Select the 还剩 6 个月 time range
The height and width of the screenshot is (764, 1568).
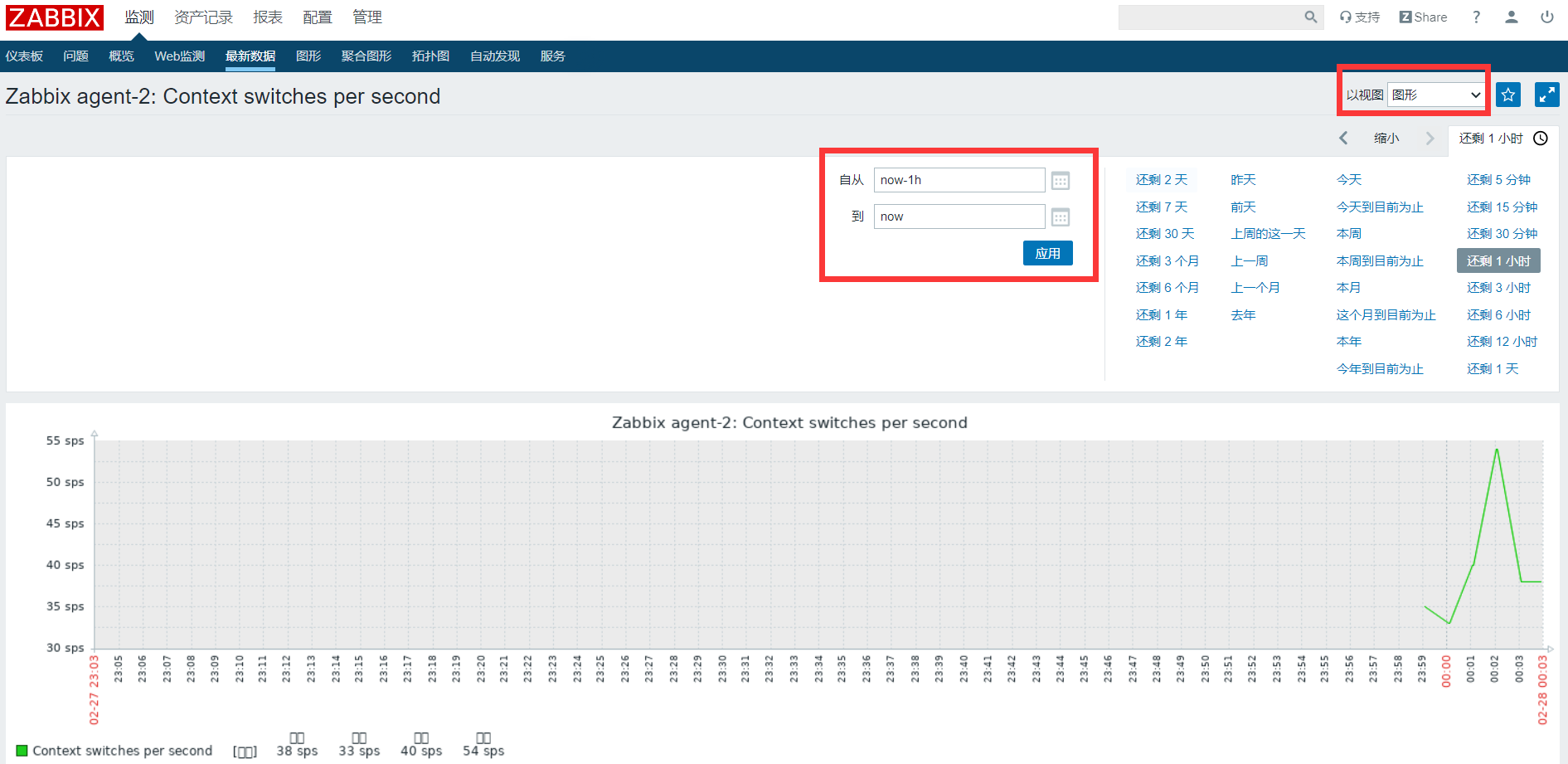(1168, 288)
